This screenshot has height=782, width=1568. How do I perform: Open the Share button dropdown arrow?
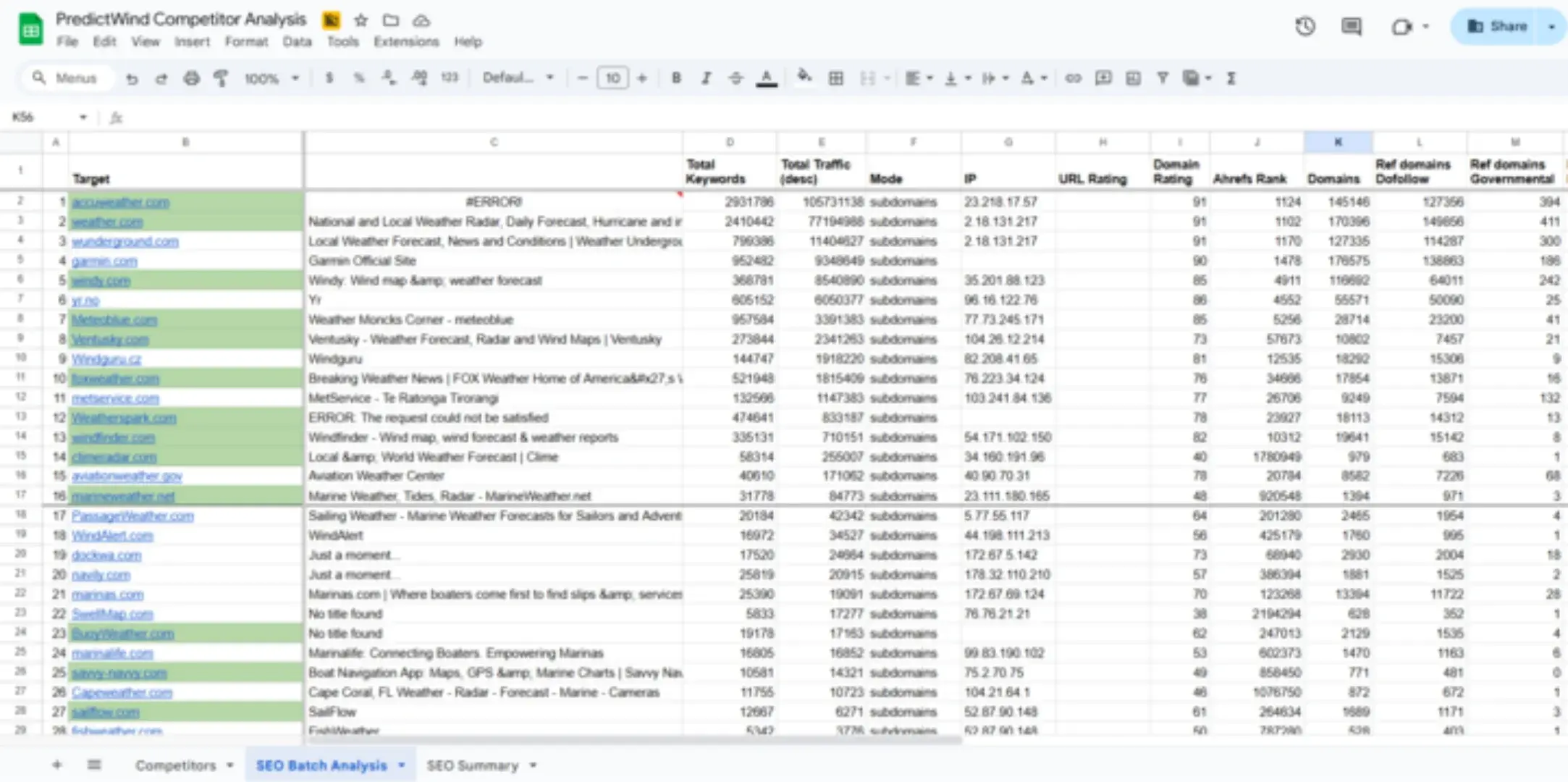pos(1551,27)
